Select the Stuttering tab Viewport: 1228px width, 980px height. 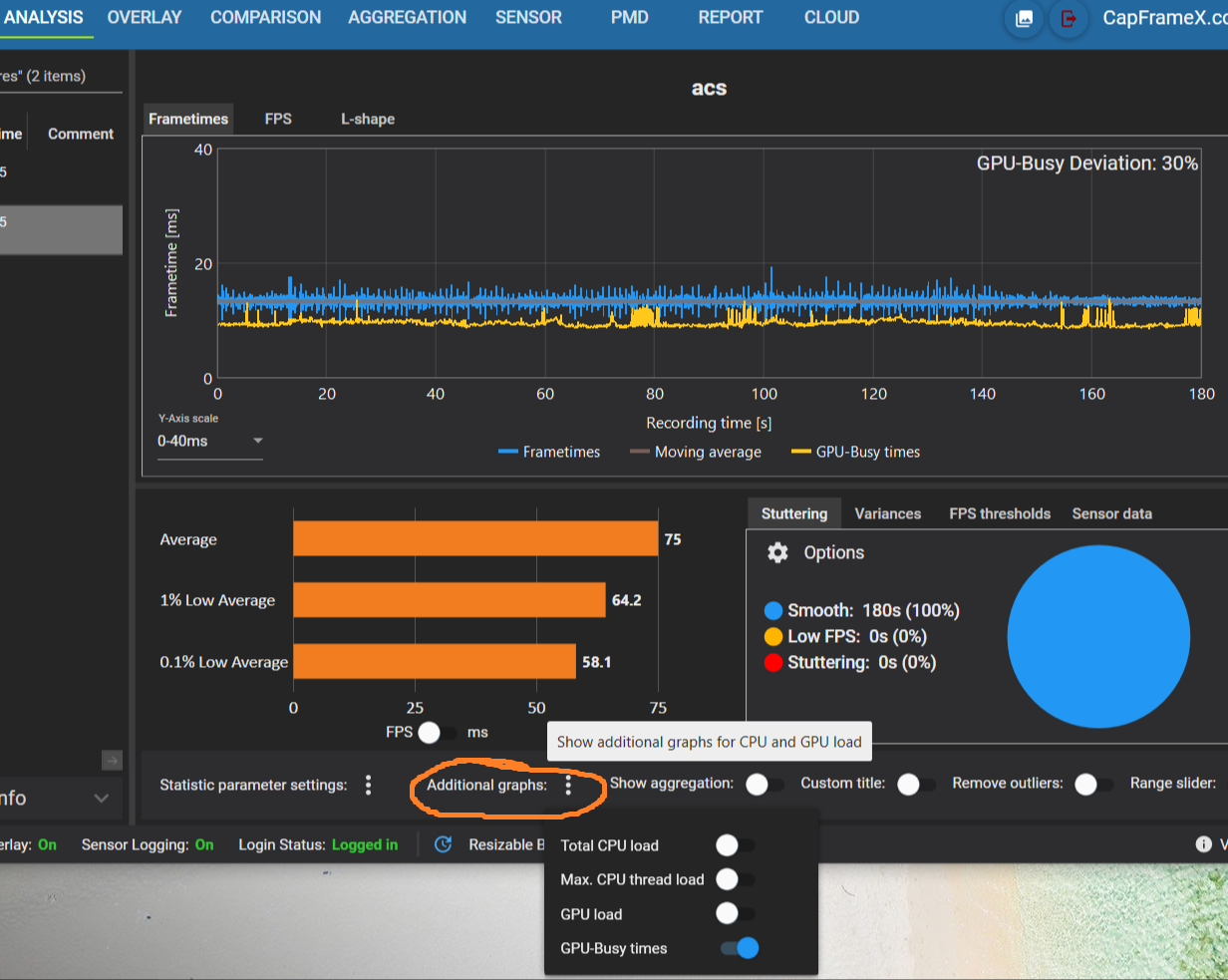tap(794, 513)
